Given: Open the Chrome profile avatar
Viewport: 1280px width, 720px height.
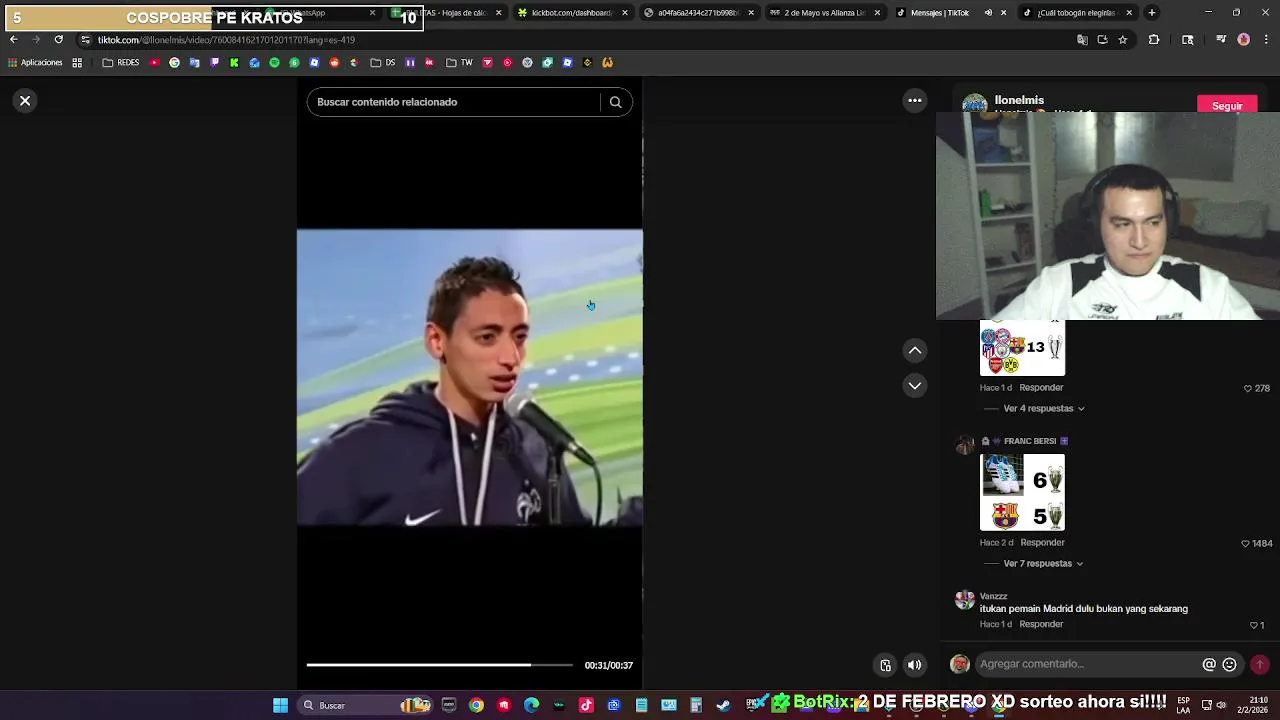Looking at the screenshot, I should click(1243, 40).
